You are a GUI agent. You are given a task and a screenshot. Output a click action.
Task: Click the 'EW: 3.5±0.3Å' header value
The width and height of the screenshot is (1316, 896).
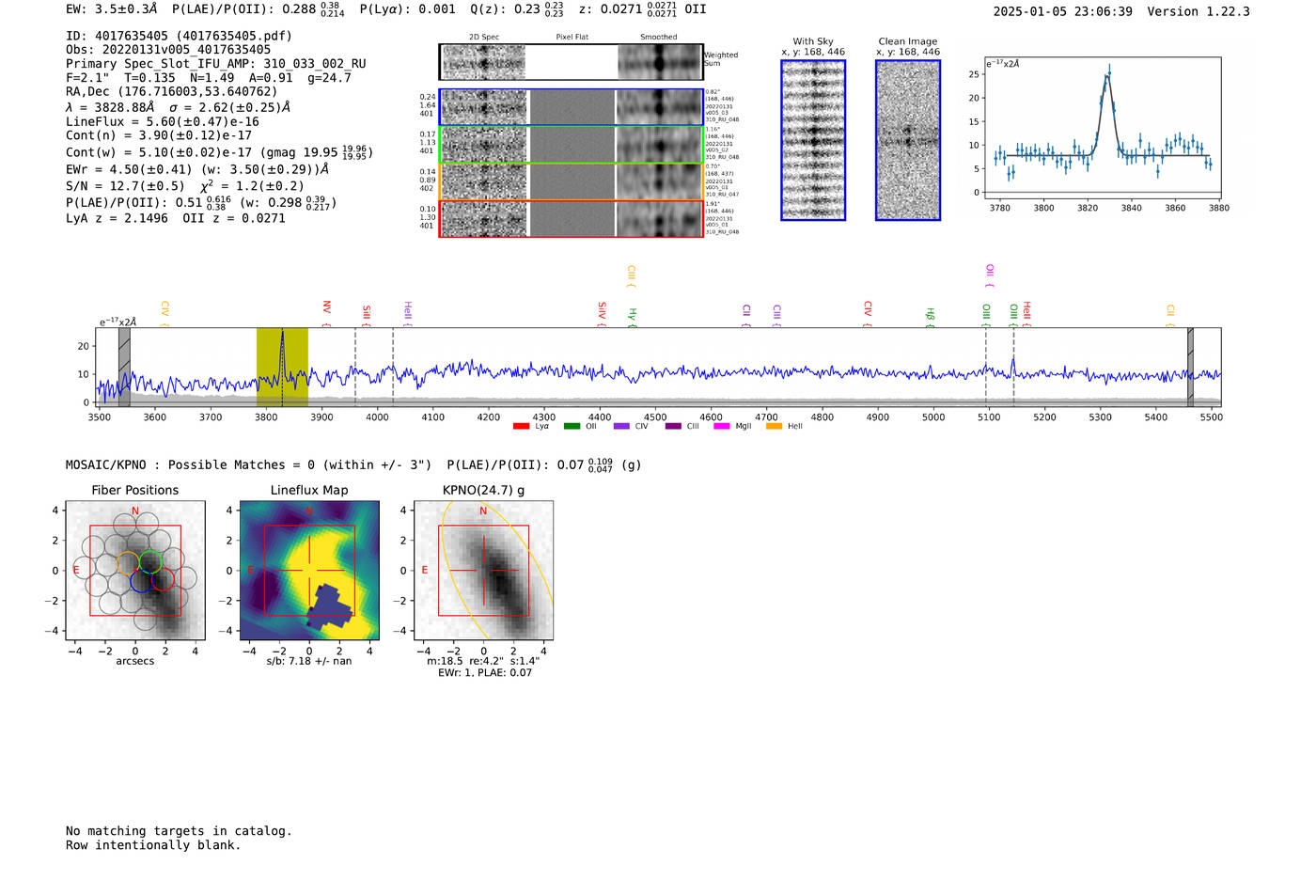click(x=112, y=9)
